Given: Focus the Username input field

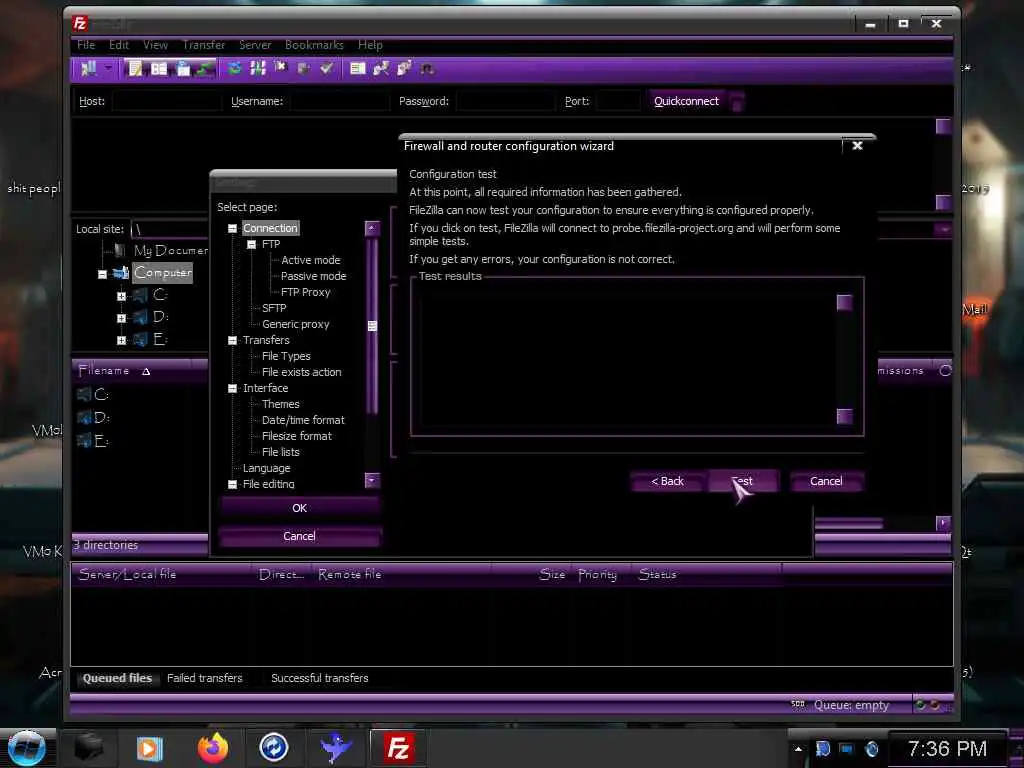Looking at the screenshot, I should click(339, 101).
